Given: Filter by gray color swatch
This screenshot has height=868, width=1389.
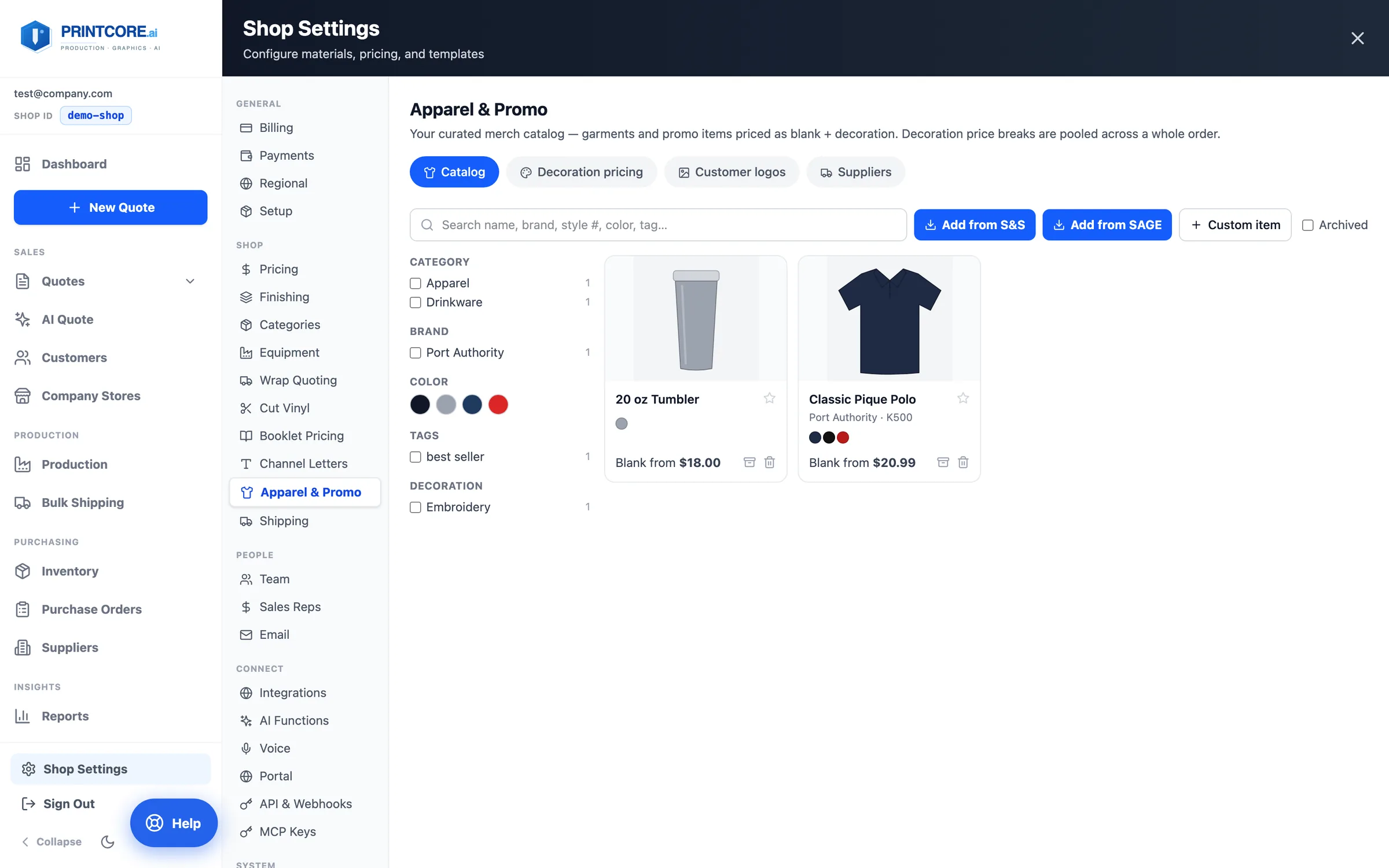Looking at the screenshot, I should [x=446, y=404].
